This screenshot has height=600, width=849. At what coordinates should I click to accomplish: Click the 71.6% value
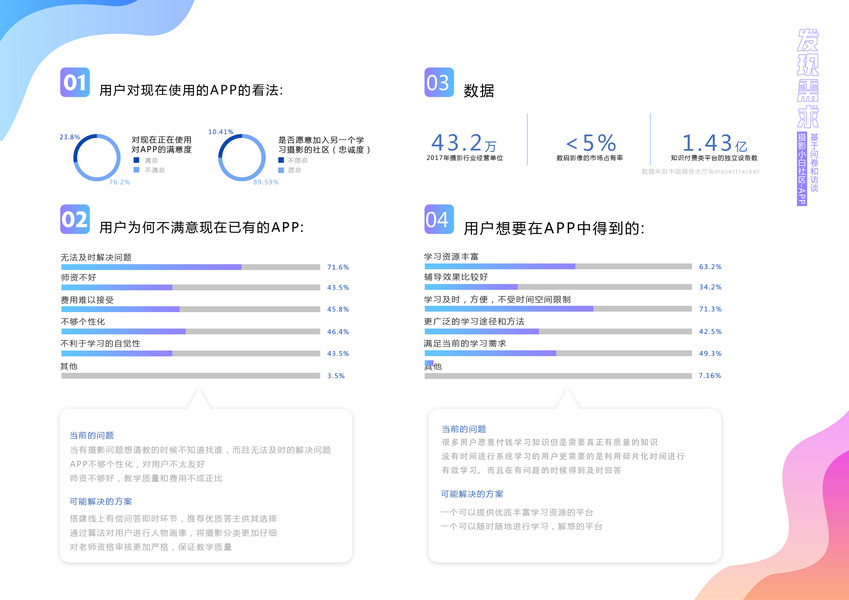pyautogui.click(x=338, y=267)
